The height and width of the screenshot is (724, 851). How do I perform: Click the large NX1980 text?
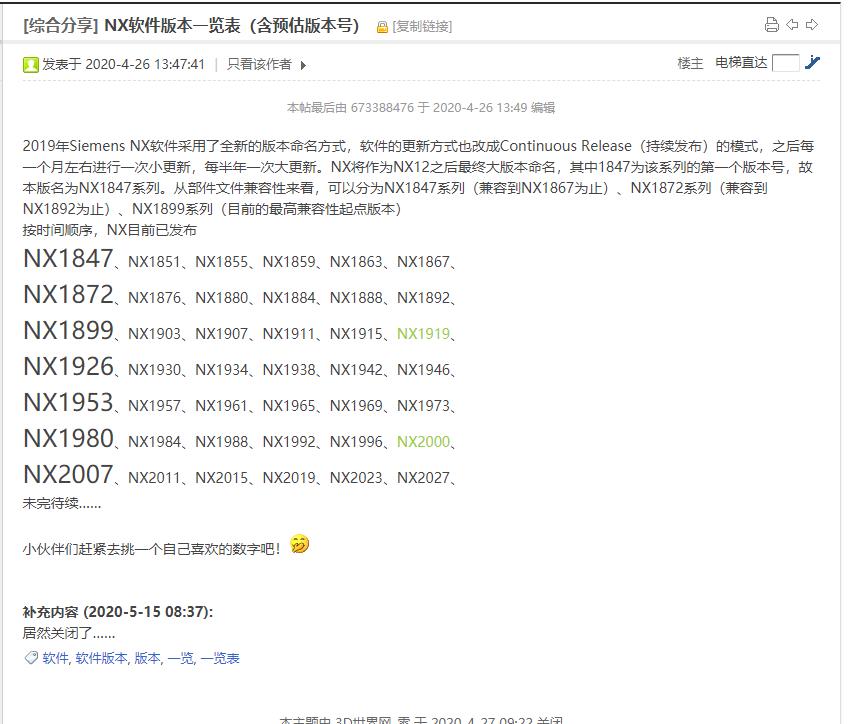click(x=68, y=439)
